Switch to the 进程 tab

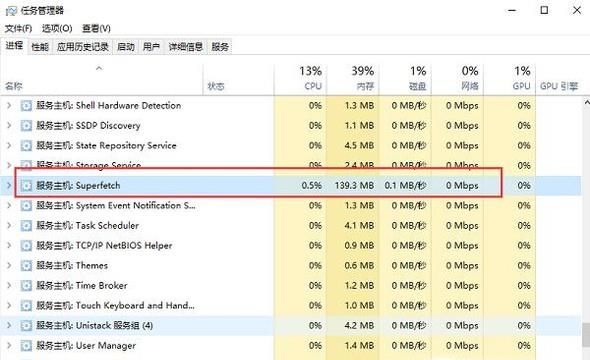tap(14, 46)
